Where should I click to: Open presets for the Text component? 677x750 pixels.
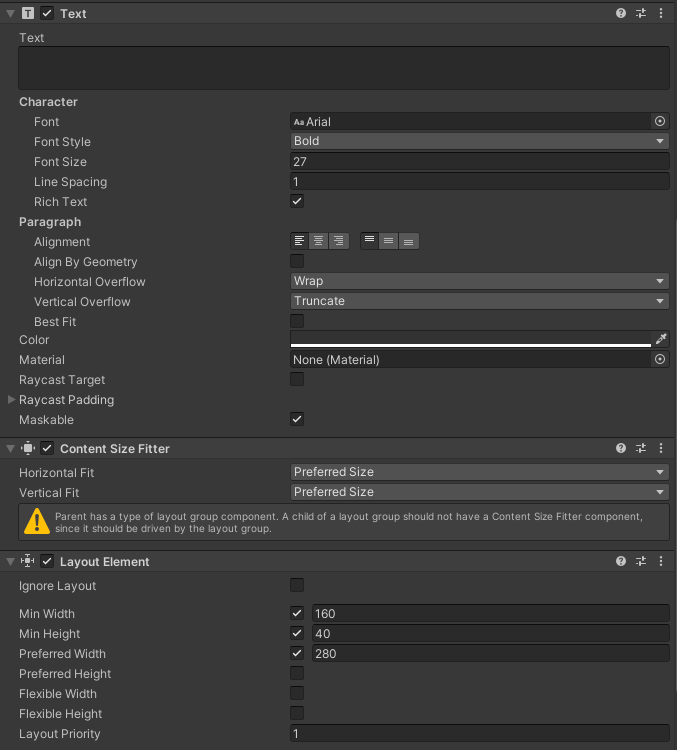coord(641,13)
